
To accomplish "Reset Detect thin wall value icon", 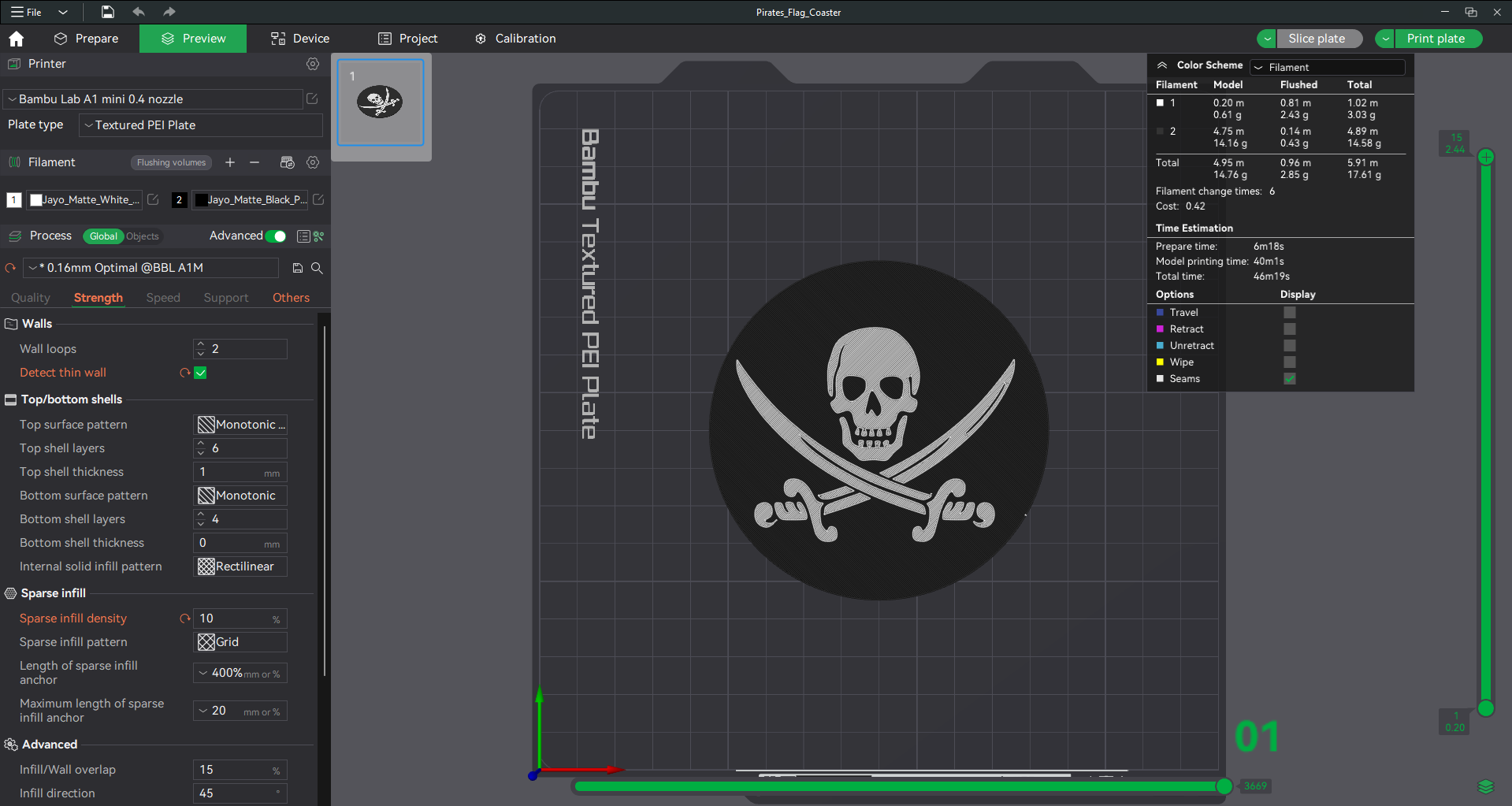I will pyautogui.click(x=185, y=373).
